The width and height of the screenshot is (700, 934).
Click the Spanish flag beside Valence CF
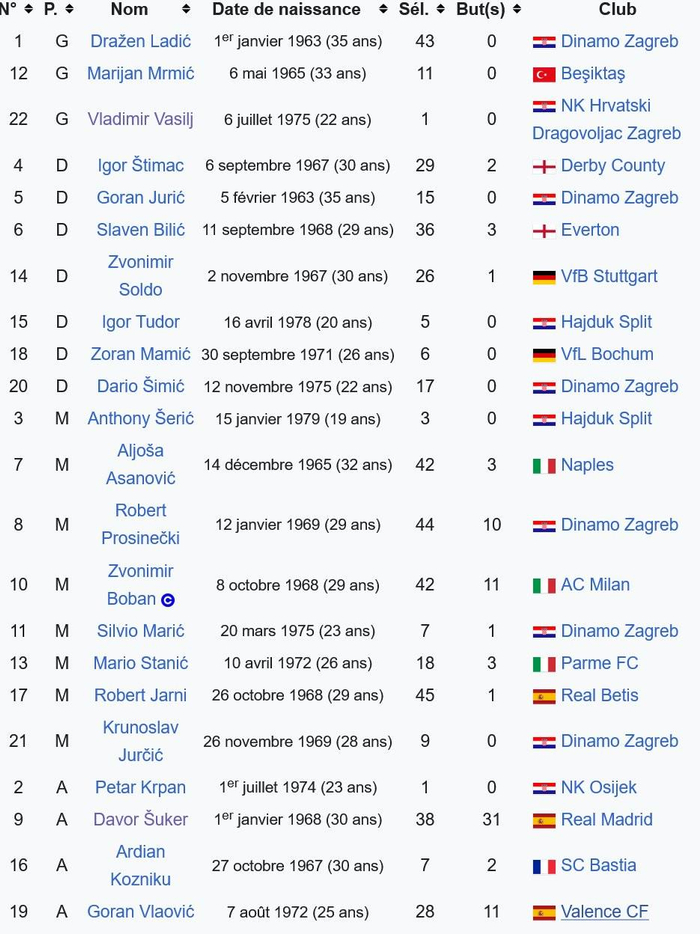point(544,913)
